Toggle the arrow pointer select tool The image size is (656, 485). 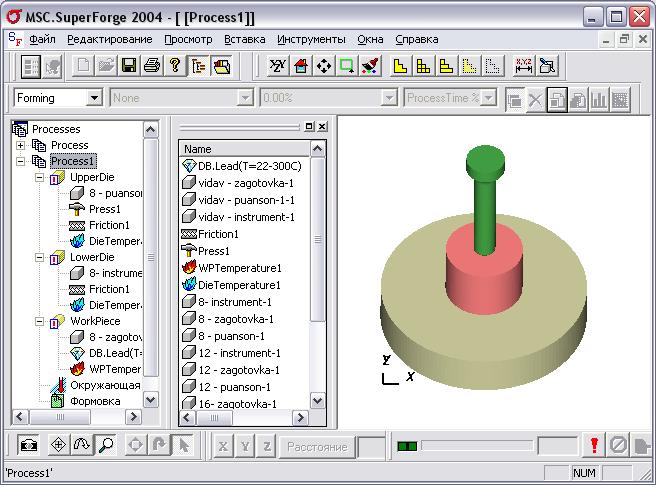(x=183, y=445)
